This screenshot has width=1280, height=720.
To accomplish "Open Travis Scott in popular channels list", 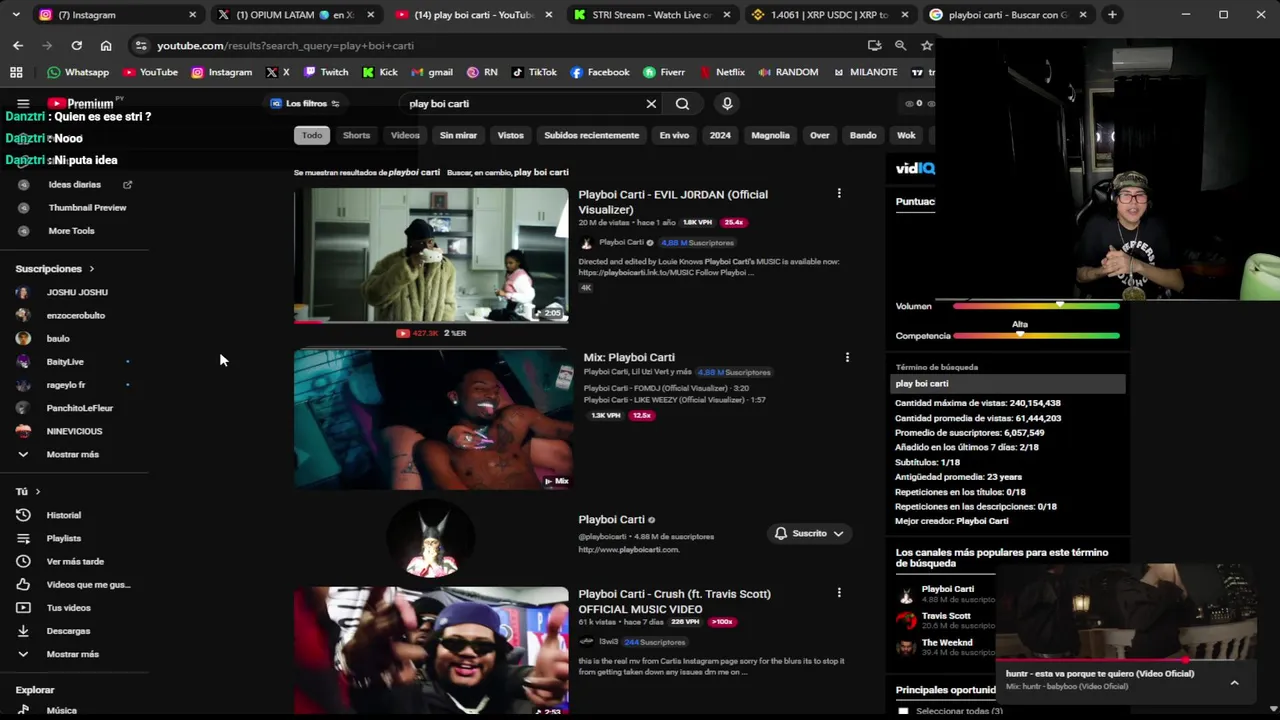I will click(x=946, y=621).
